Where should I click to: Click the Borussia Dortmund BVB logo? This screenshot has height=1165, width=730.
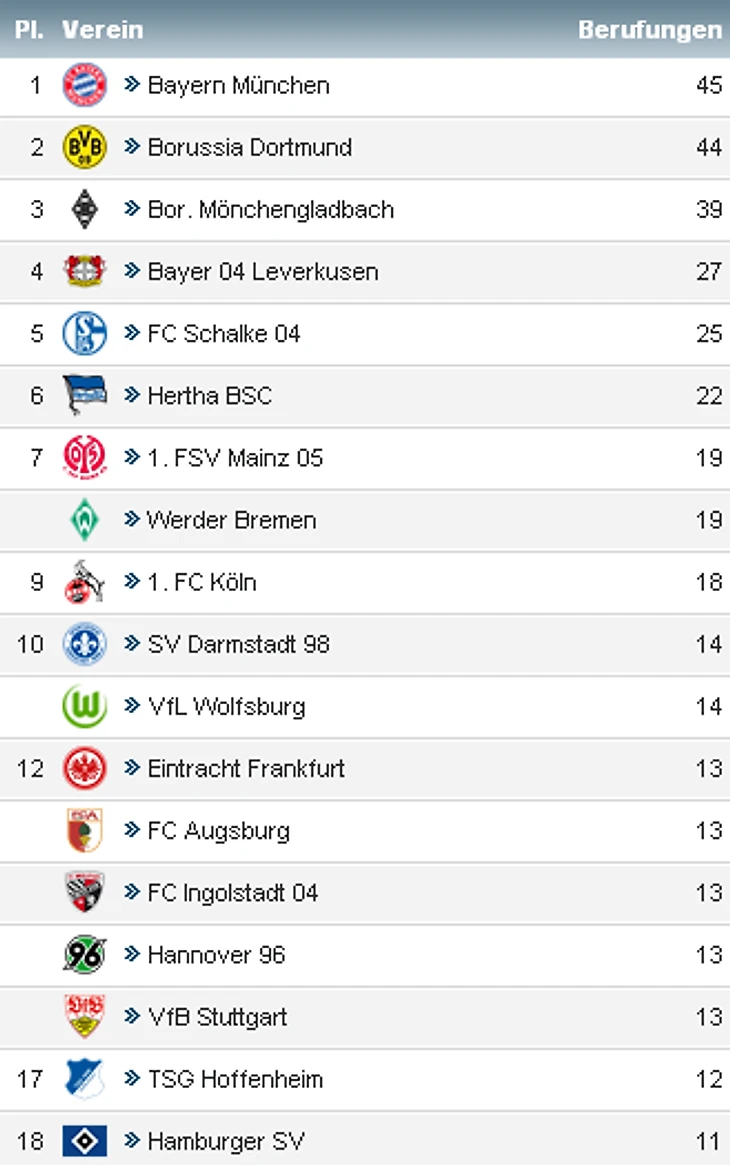pos(85,147)
